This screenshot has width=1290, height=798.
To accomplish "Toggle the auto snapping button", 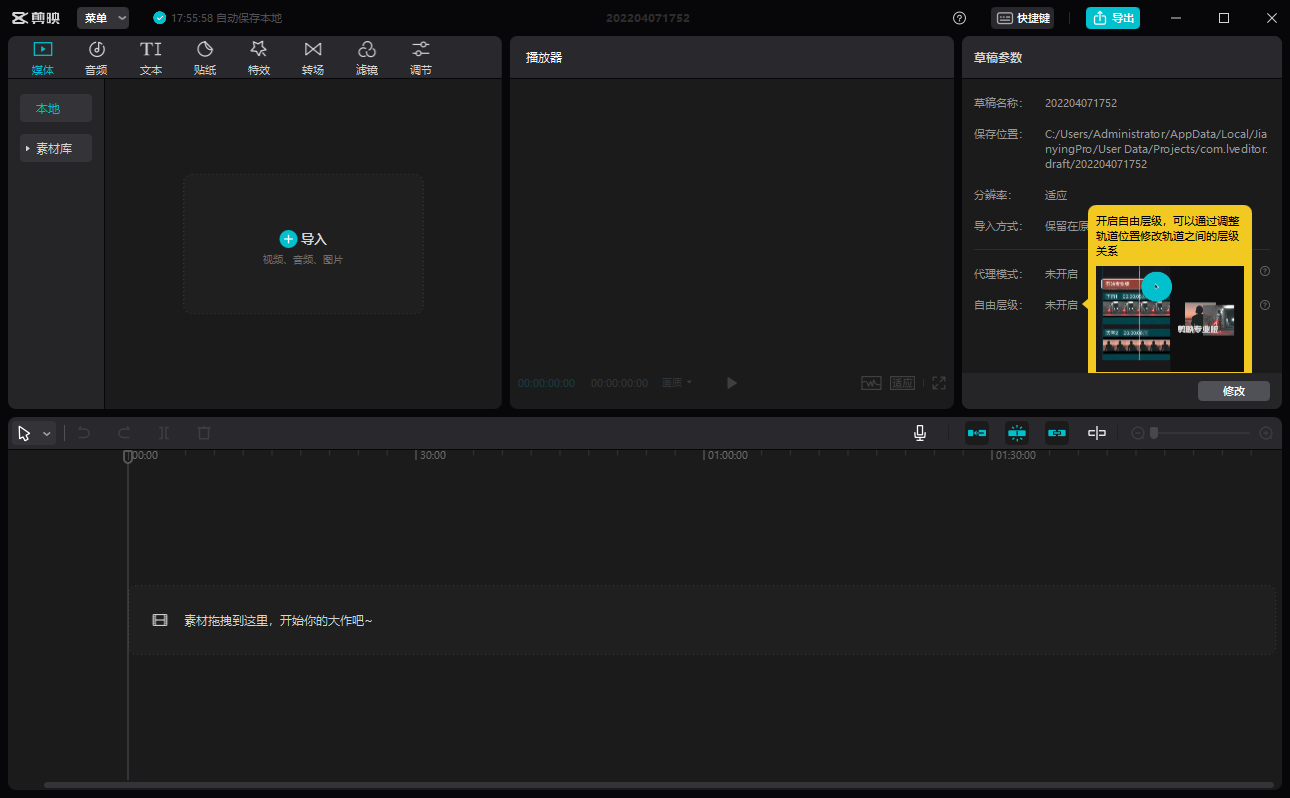I will (x=1017, y=433).
